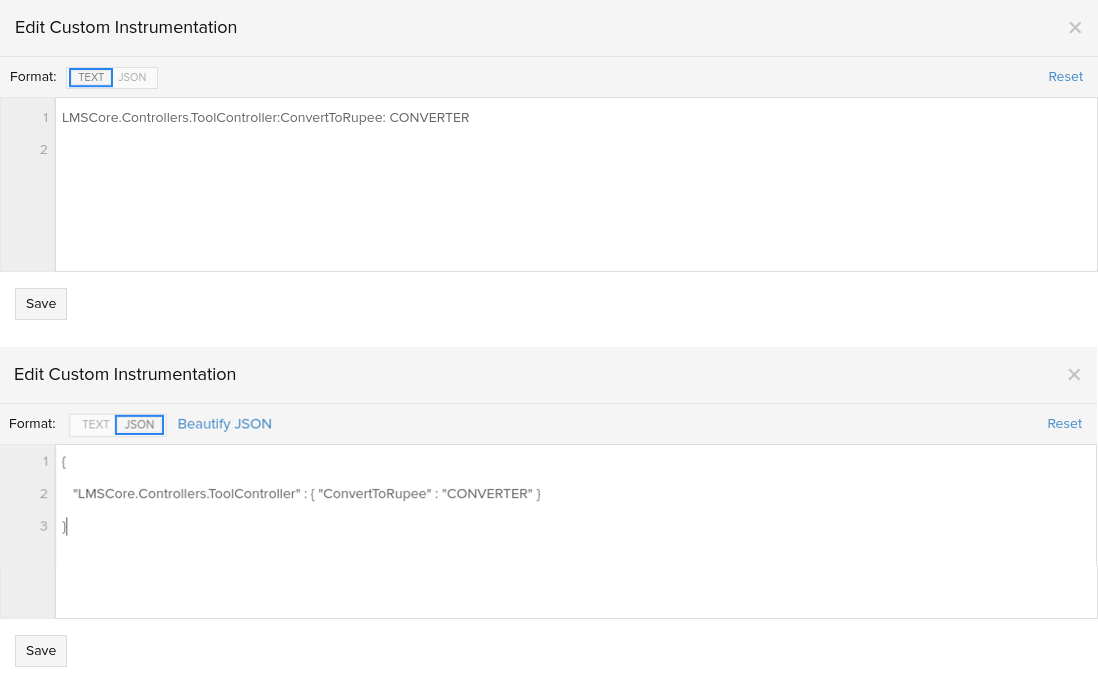Screen dimensions: 1098x678
Task: Select the TEXT format option in the top dialog
Action: pos(90,77)
